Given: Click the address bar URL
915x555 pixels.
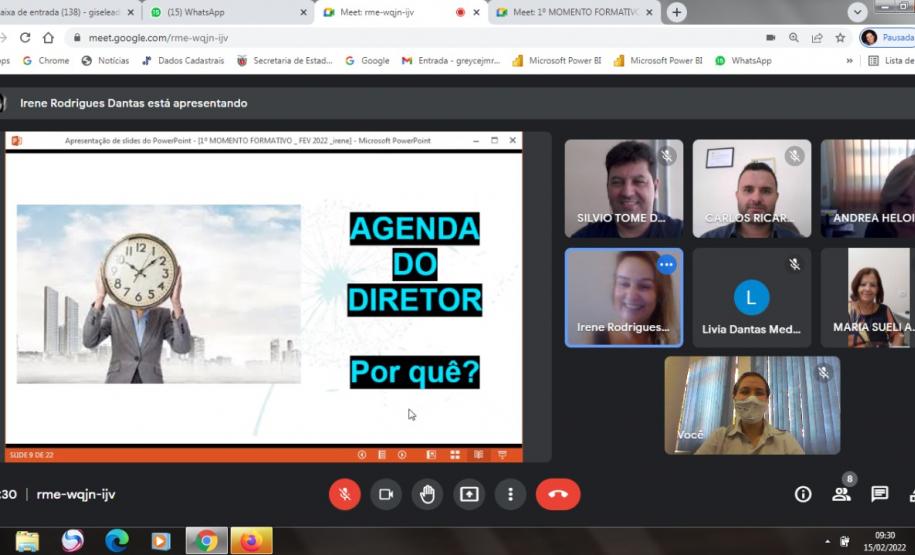Looking at the screenshot, I should [400, 38].
